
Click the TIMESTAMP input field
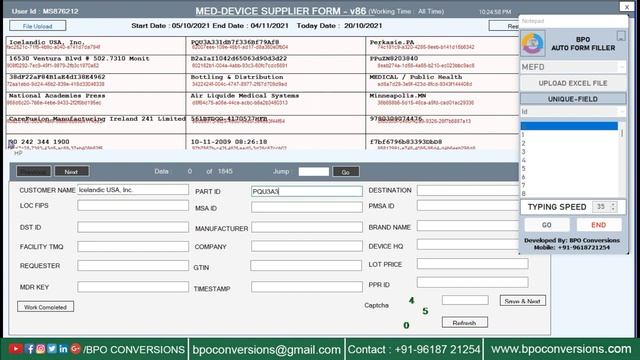(307, 287)
